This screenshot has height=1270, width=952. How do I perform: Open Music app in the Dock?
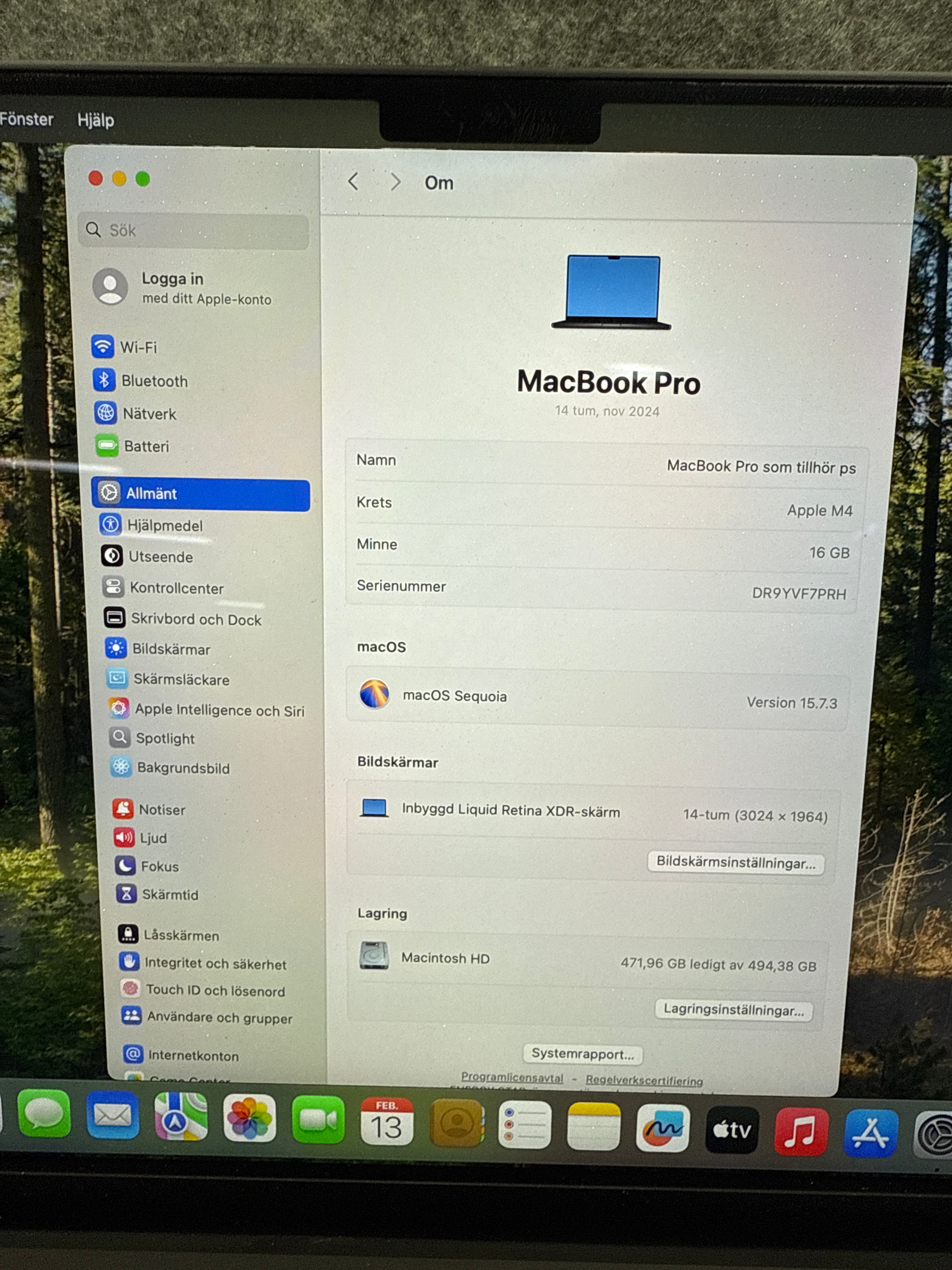(801, 1132)
